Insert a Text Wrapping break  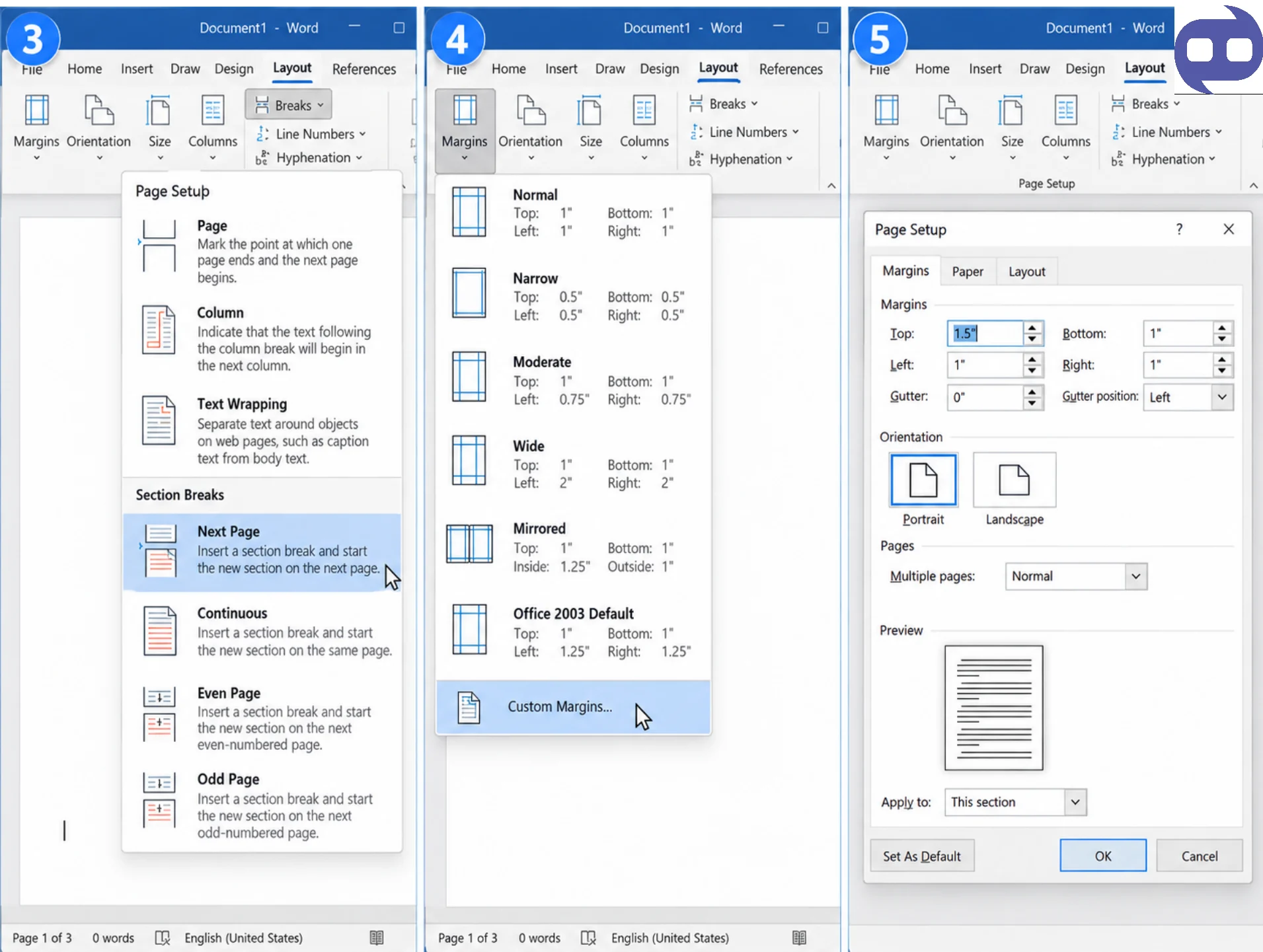click(262, 431)
